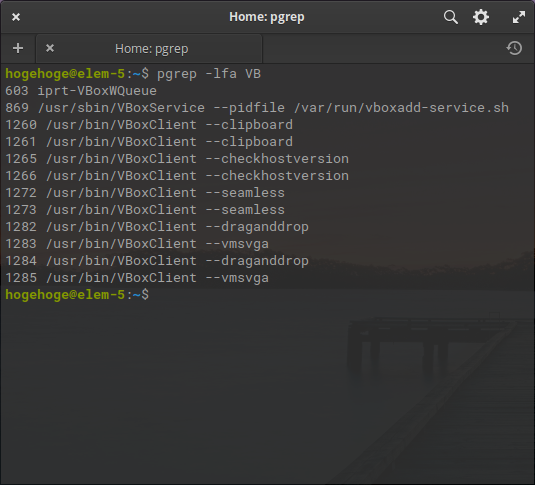Click the 603 iprt-VBoxWQueue output line
The width and height of the screenshot is (535, 485).
tap(81, 91)
